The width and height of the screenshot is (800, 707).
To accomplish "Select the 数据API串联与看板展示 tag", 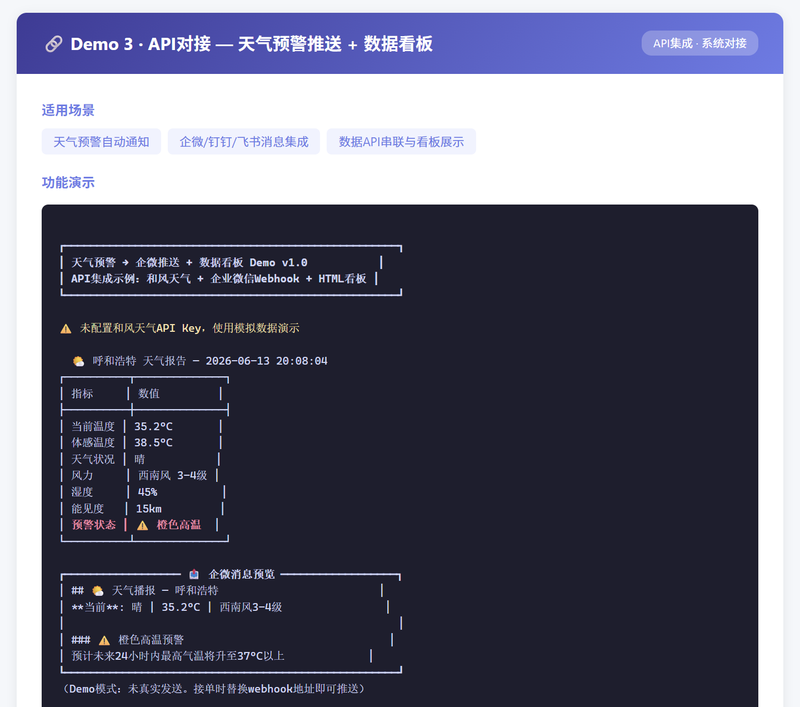I will 401,142.
